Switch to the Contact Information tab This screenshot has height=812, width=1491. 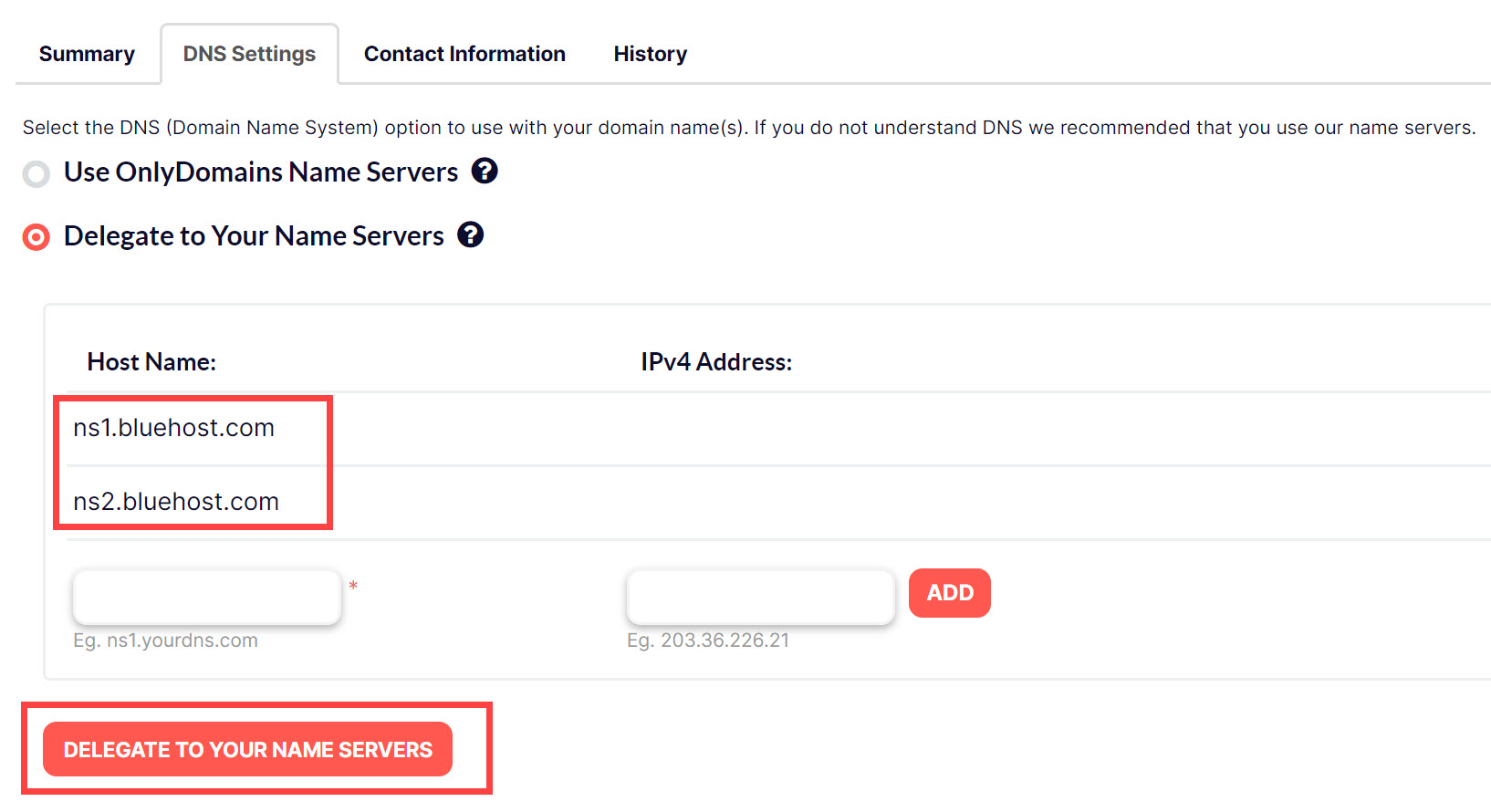tap(464, 54)
